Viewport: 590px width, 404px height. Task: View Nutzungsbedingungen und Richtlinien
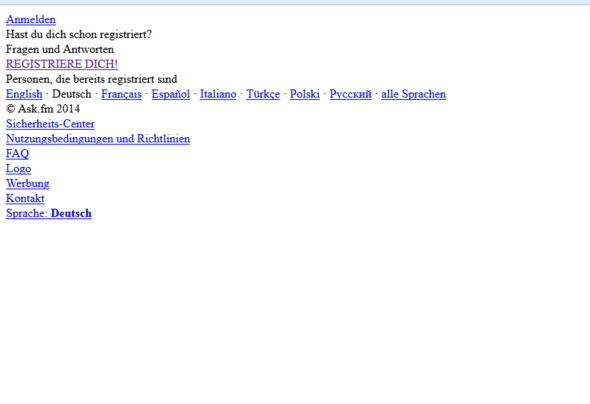coord(98,139)
